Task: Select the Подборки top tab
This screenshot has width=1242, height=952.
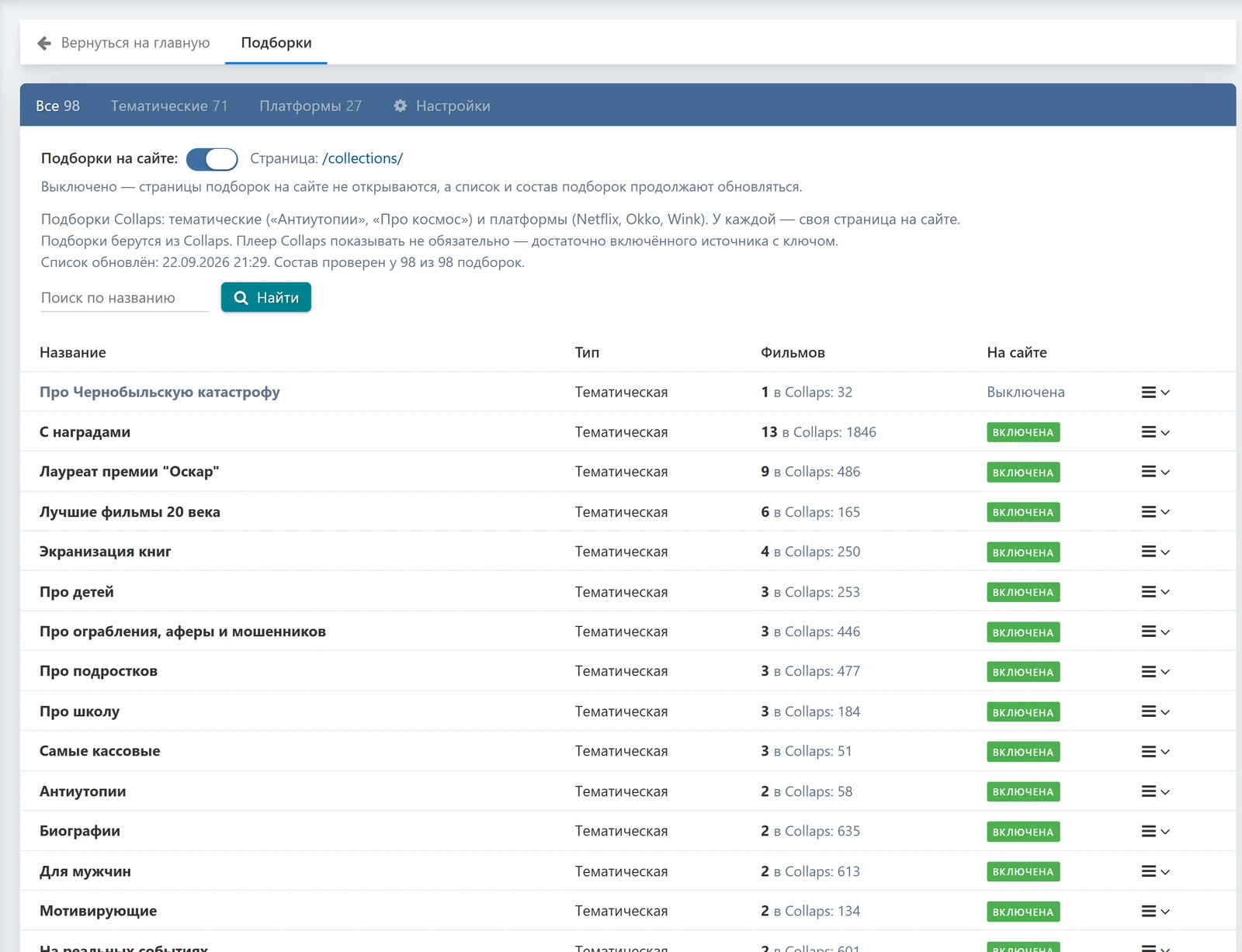Action: pyautogui.click(x=276, y=43)
